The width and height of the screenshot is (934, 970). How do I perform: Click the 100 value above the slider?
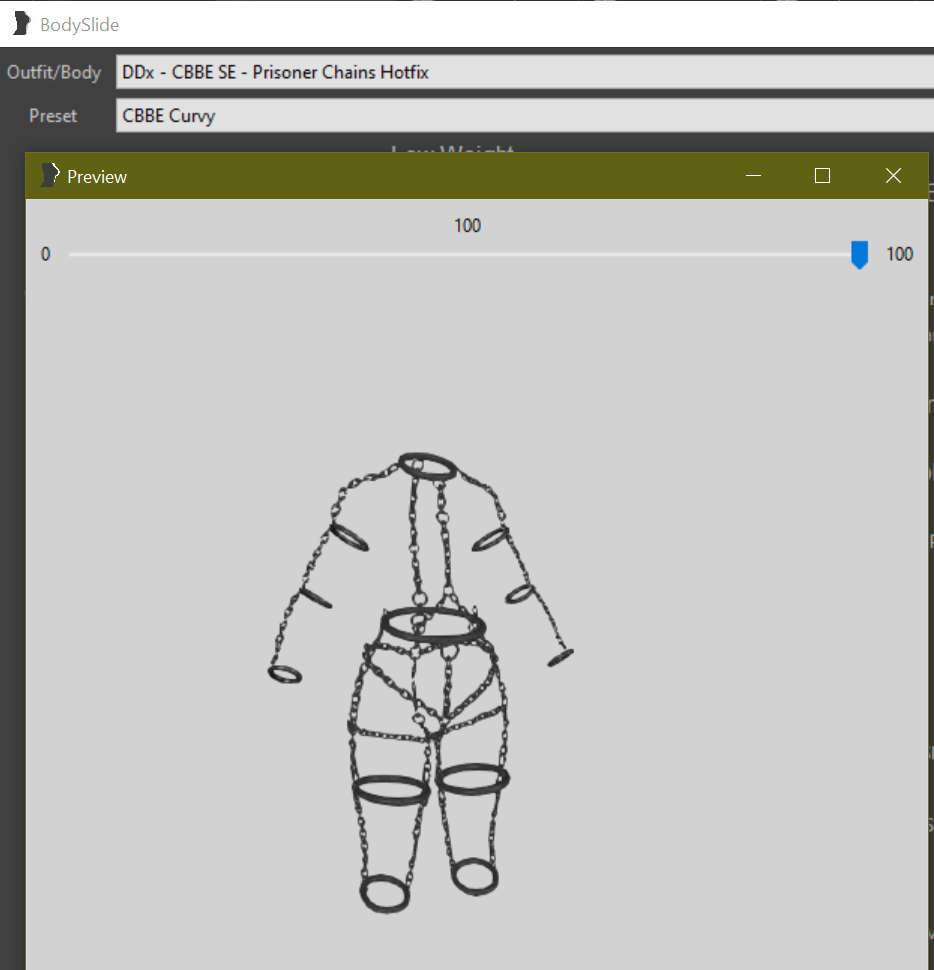pyautogui.click(x=468, y=226)
